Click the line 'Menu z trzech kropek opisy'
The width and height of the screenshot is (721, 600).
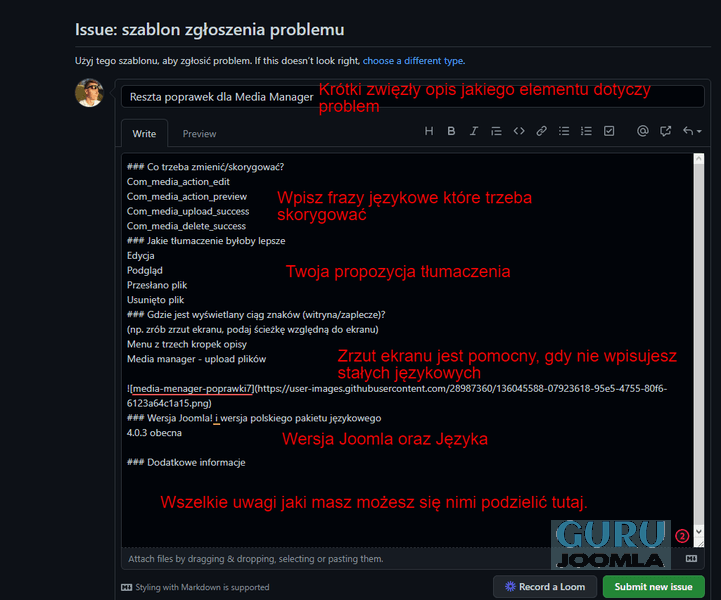187,344
